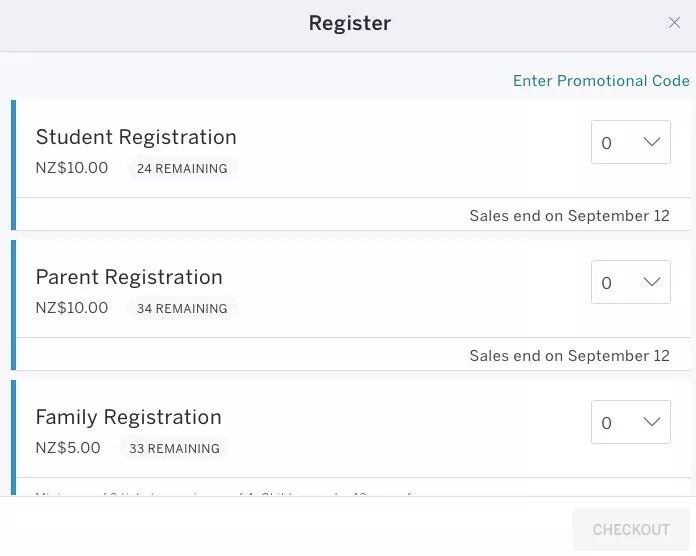This screenshot has height=556, width=696.
Task: Click the sales end date under Student Registration
Action: (x=569, y=216)
